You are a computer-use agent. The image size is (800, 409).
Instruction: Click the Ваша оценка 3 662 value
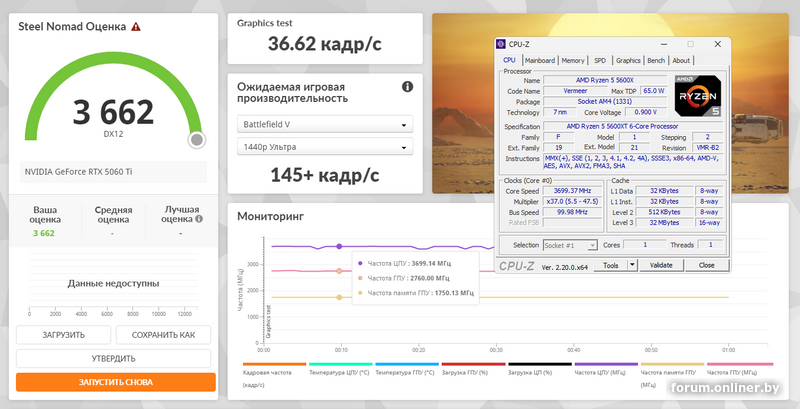point(44,233)
